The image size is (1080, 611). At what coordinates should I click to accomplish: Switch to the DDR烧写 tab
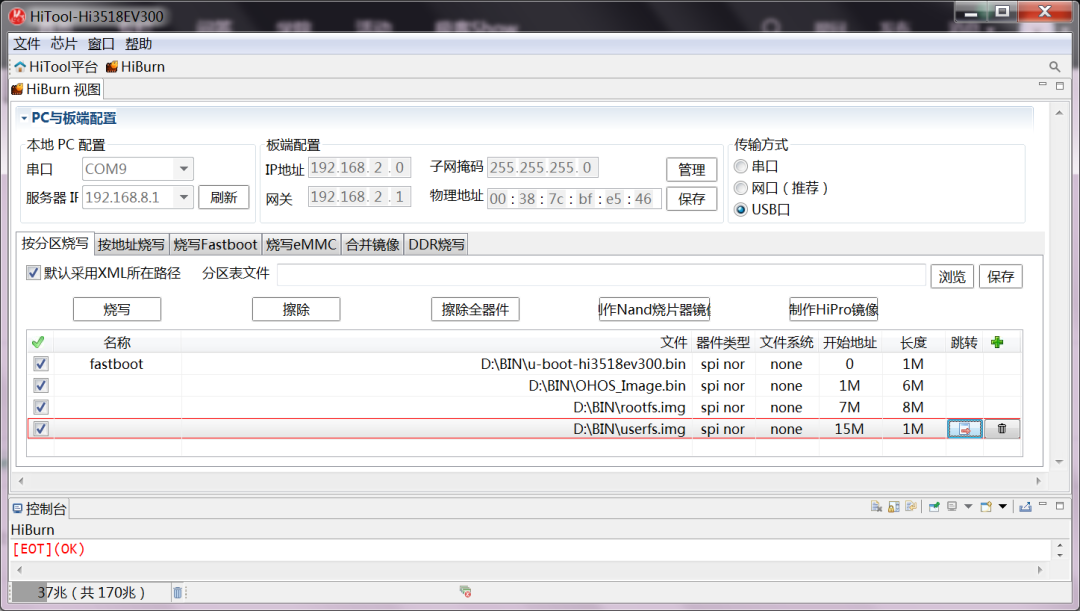pos(437,245)
